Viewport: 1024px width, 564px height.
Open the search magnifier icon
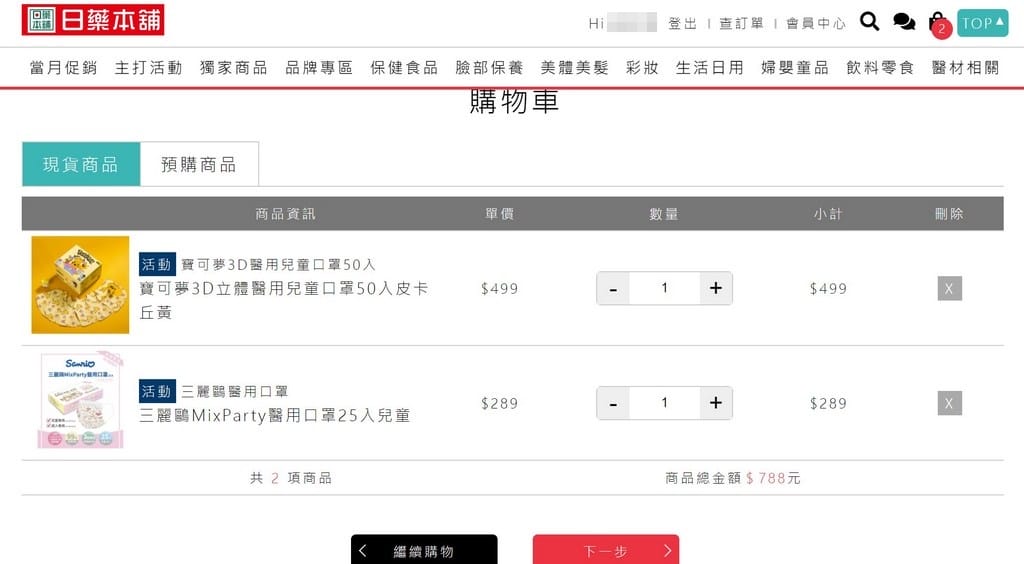869,22
